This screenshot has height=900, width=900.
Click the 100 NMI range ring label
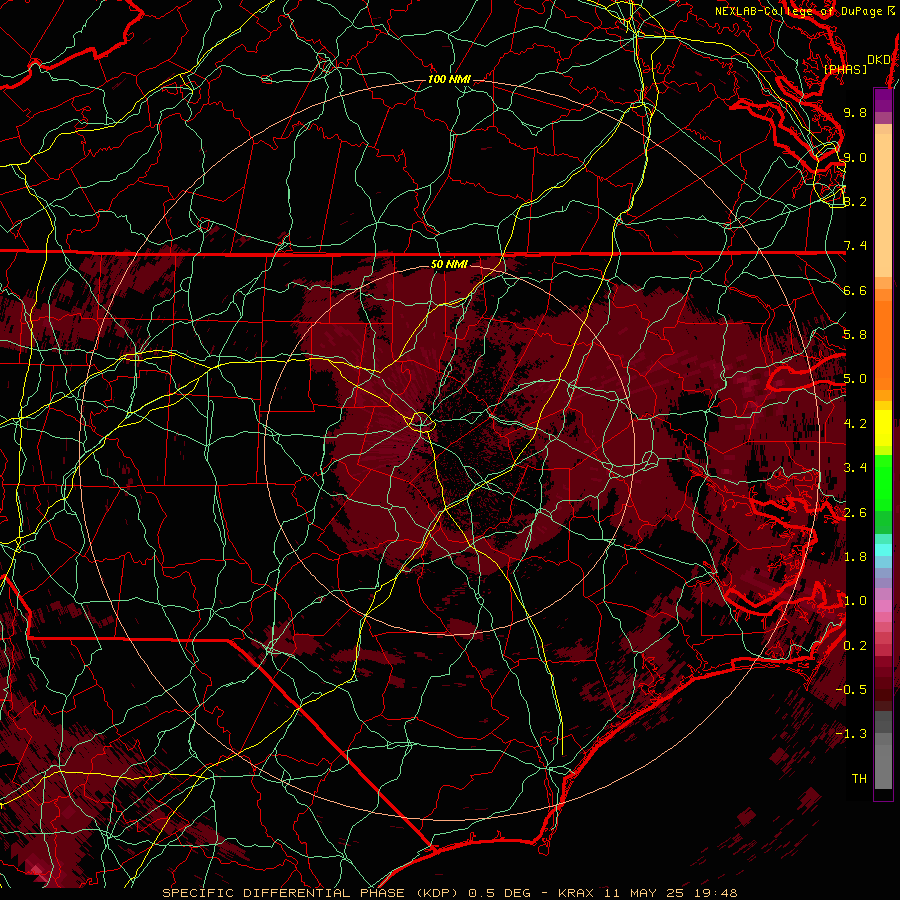(x=449, y=79)
